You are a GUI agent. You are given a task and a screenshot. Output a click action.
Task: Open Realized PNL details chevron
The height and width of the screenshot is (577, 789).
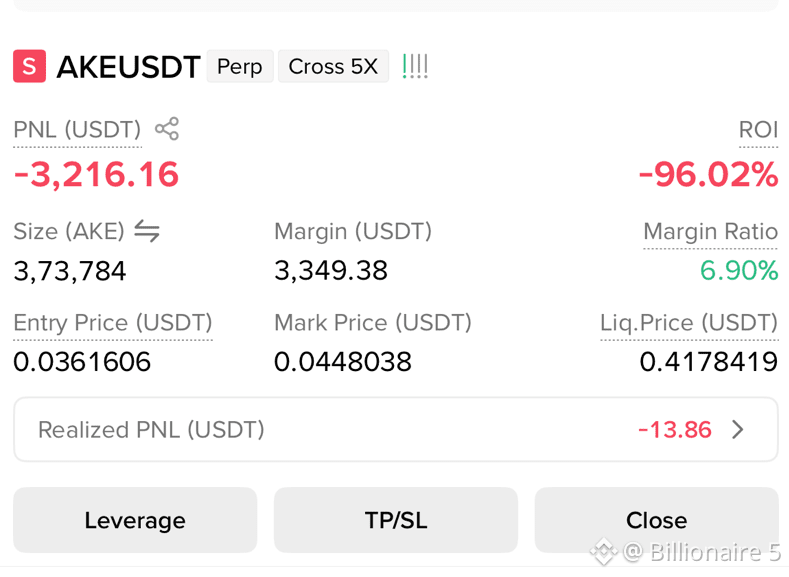738,430
